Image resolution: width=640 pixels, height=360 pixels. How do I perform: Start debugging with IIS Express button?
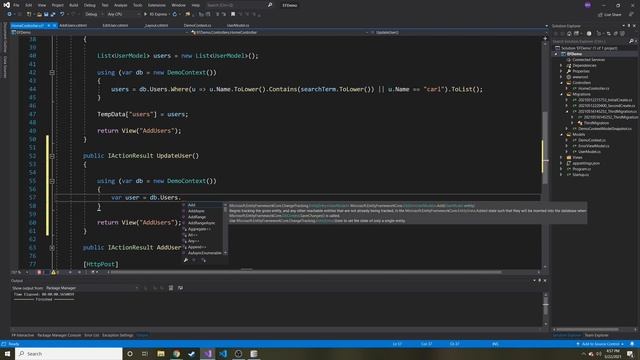[156, 14]
